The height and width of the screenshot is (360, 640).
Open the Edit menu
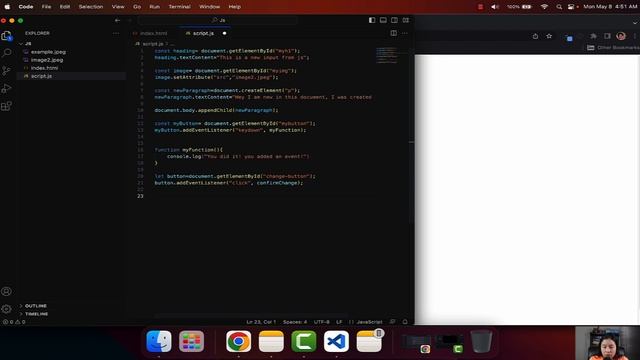pyautogui.click(x=64, y=7)
